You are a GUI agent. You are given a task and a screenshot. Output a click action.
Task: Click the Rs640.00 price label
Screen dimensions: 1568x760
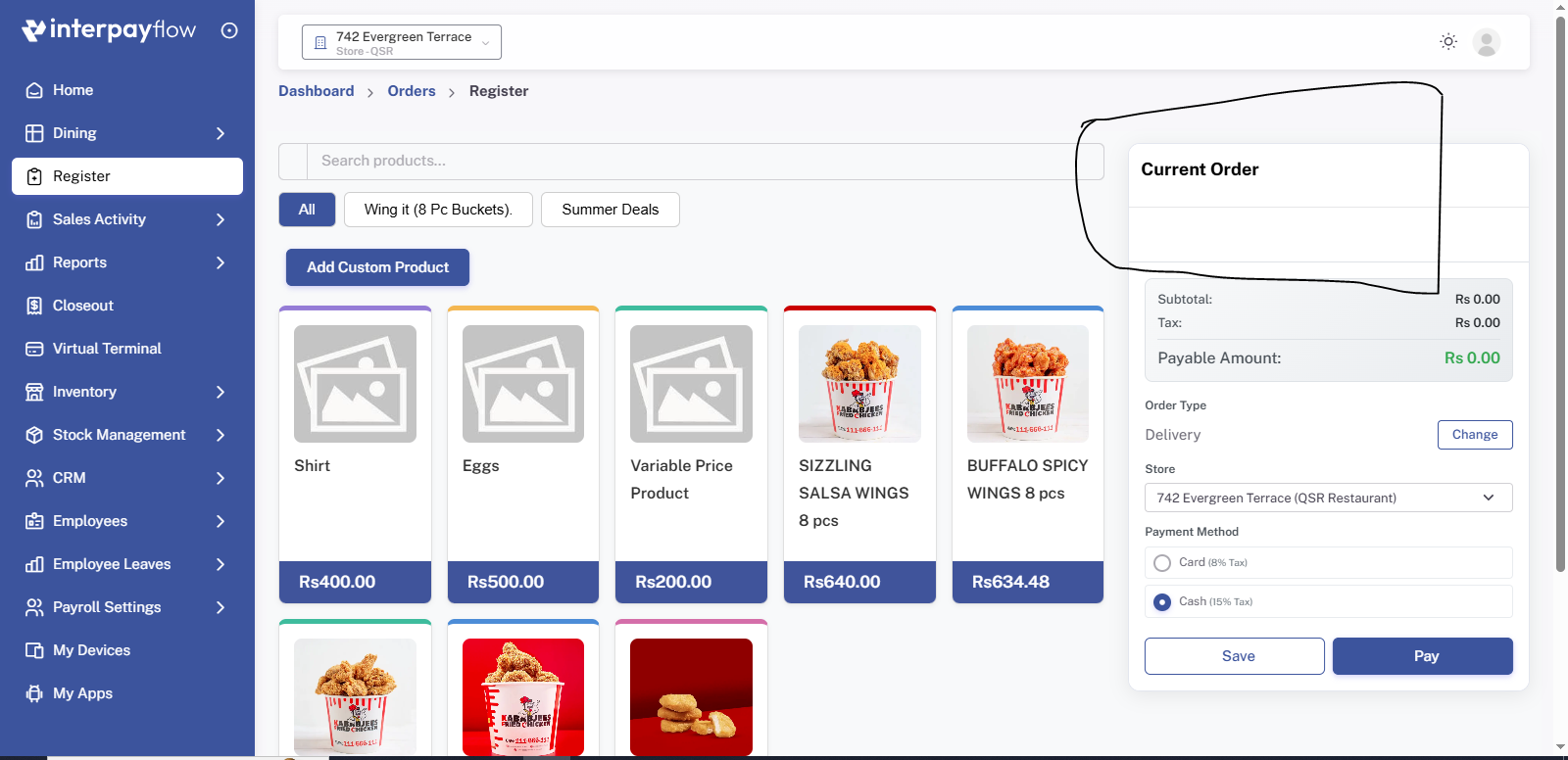[842, 582]
